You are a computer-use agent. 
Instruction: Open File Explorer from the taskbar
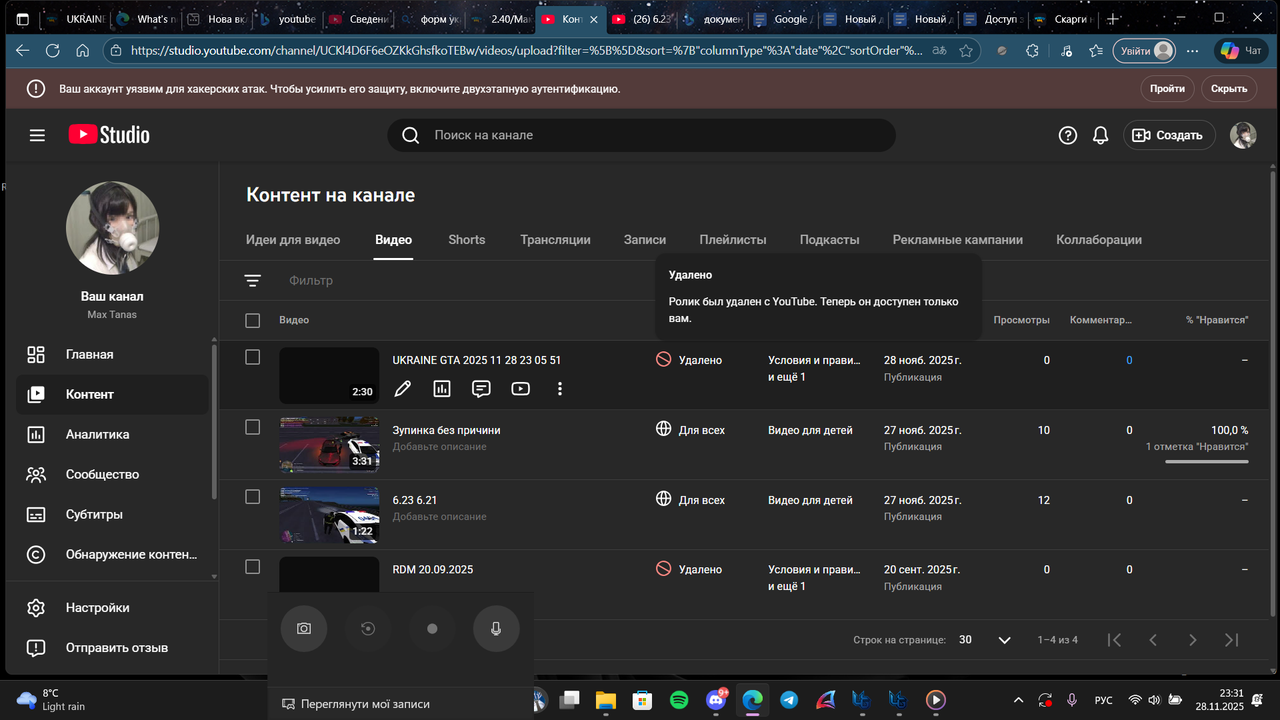[606, 700]
